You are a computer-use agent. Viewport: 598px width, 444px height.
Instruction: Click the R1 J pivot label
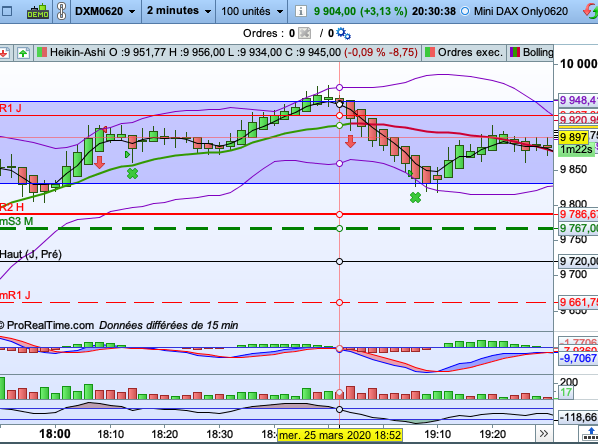pyautogui.click(x=11, y=108)
